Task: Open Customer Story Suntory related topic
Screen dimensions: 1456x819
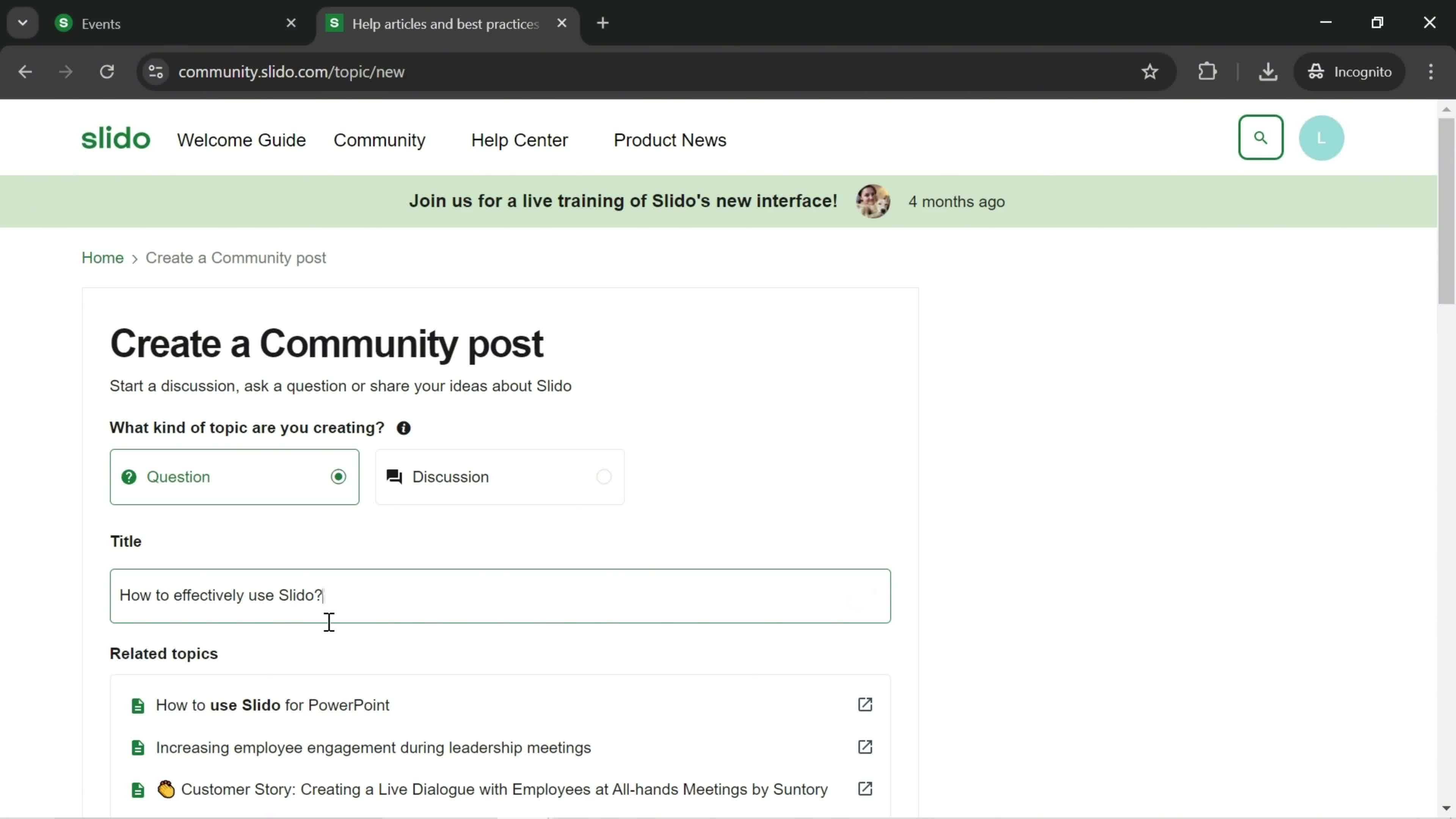Action: (504, 789)
